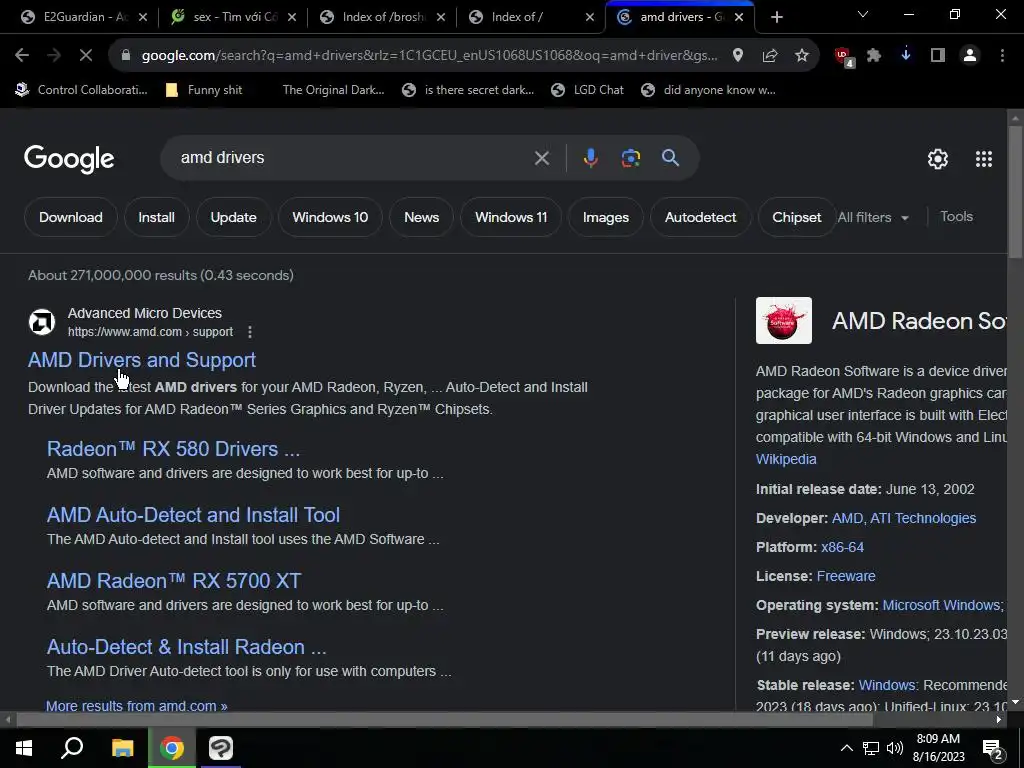Open the Wikipedia link in knowledge panel
This screenshot has width=1024, height=768.
tap(786, 459)
